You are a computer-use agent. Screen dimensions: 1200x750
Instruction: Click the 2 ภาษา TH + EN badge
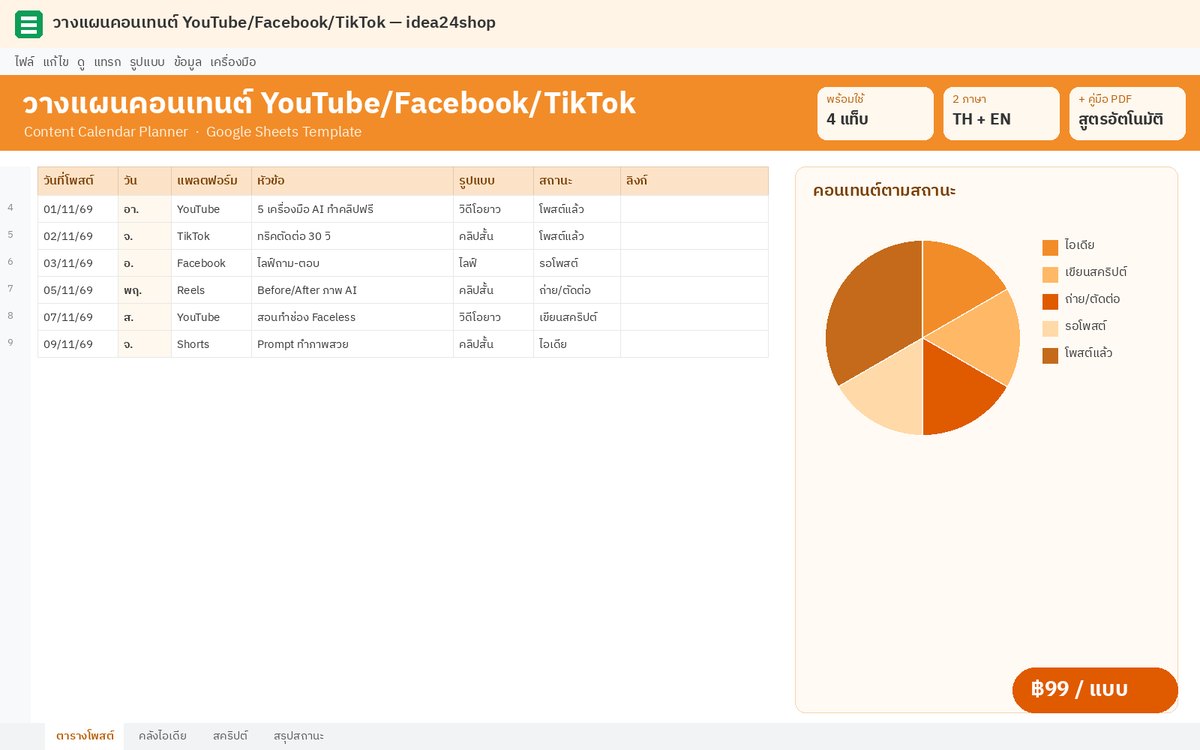click(1001, 113)
